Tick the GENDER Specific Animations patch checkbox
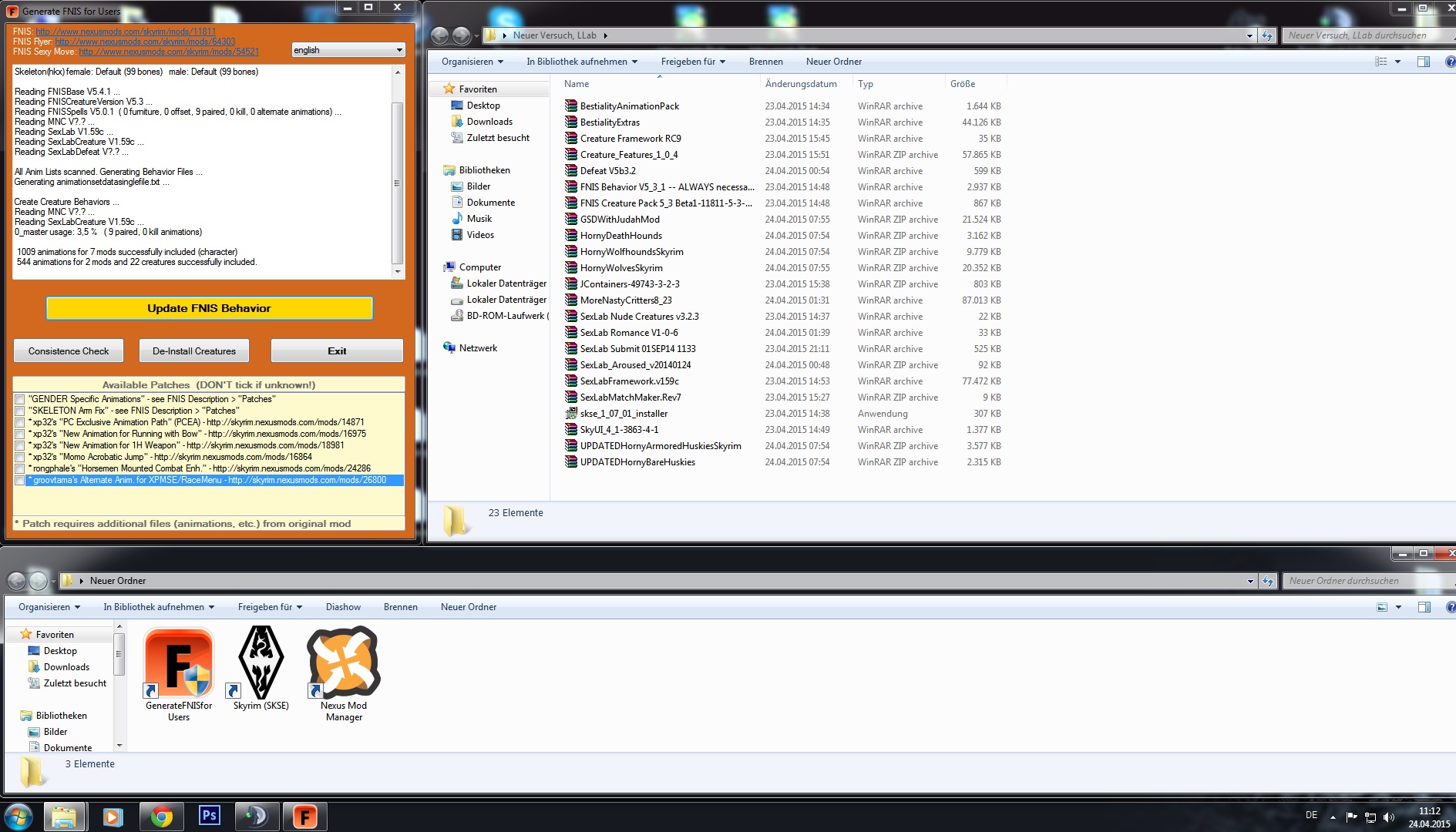This screenshot has width=1456, height=832. [19, 399]
